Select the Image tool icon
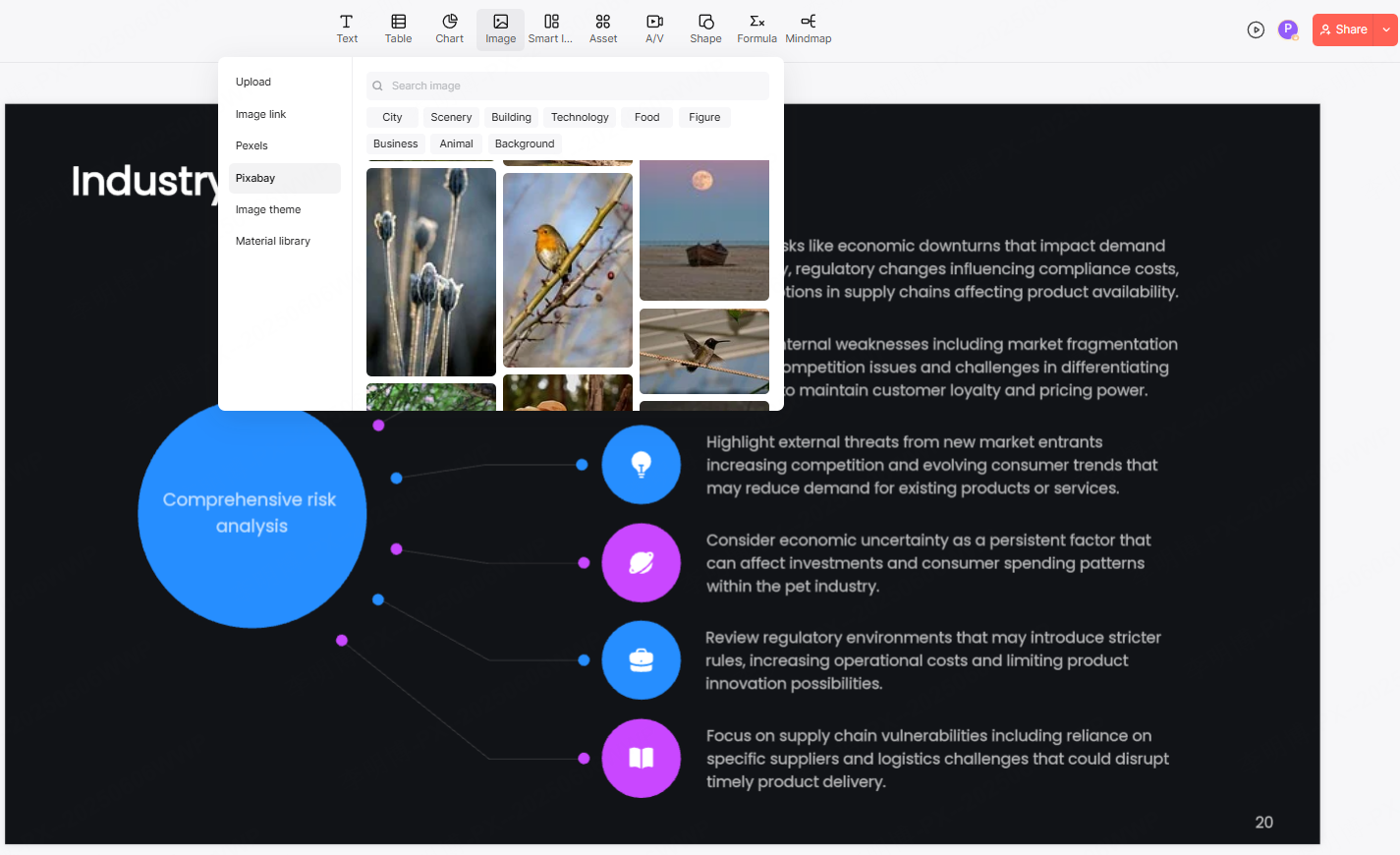 pos(500,28)
